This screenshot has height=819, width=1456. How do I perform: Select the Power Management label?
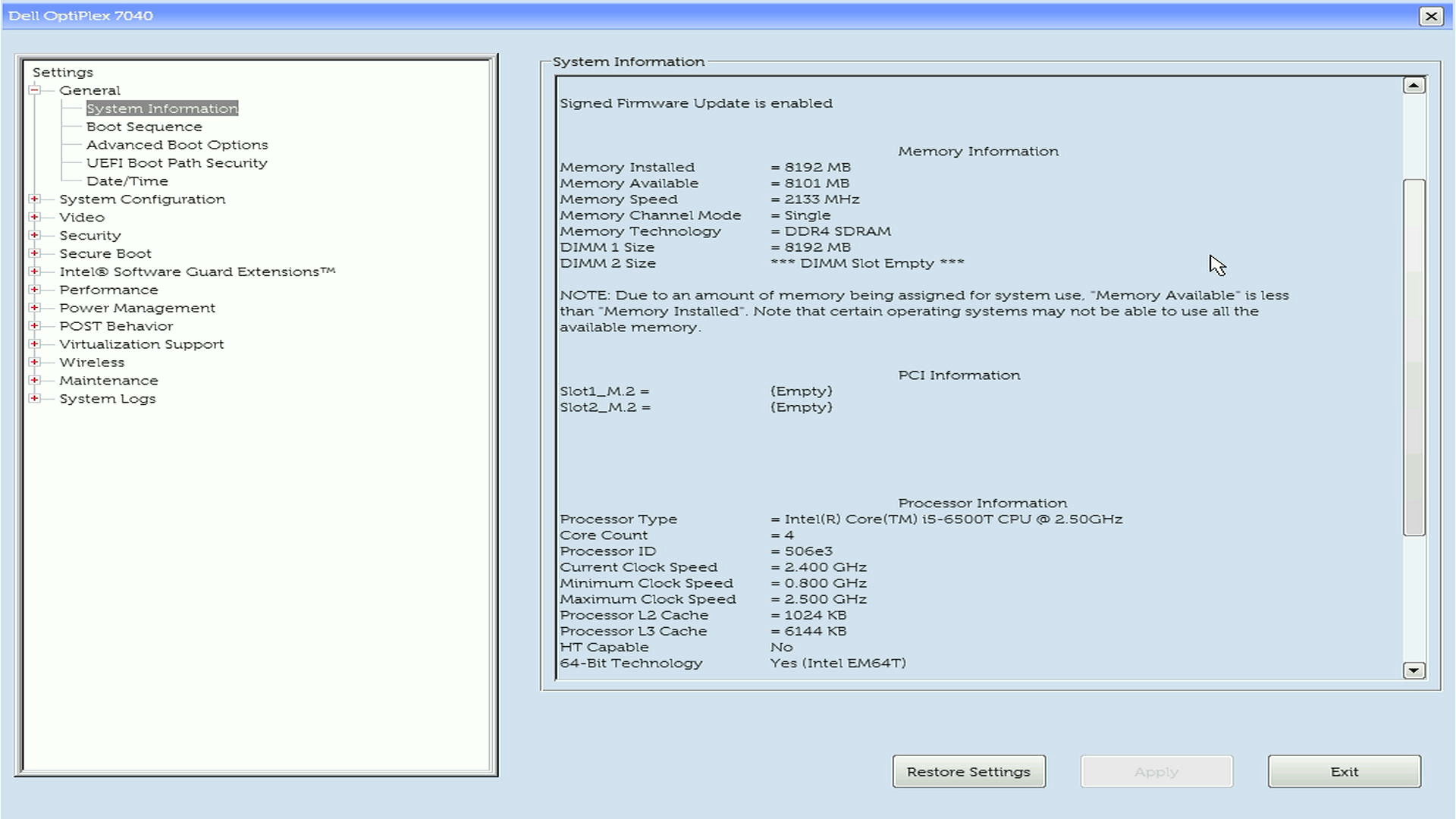click(x=137, y=309)
